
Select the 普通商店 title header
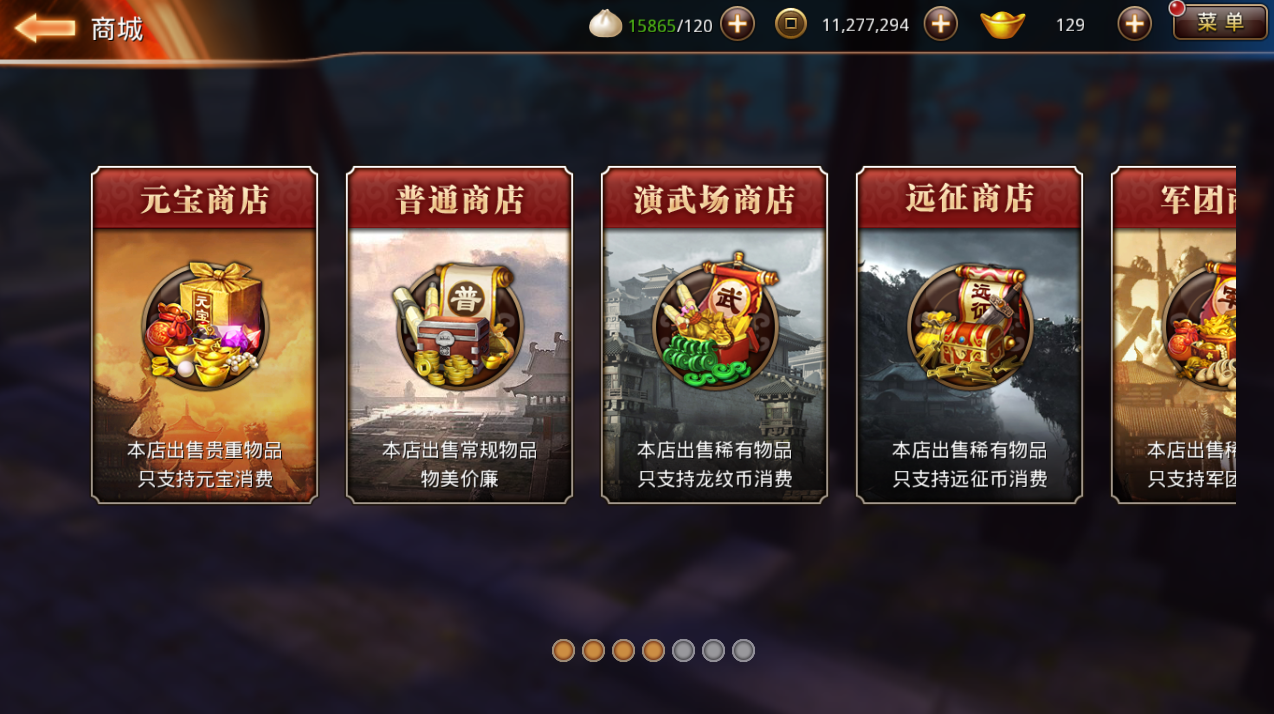coord(459,199)
